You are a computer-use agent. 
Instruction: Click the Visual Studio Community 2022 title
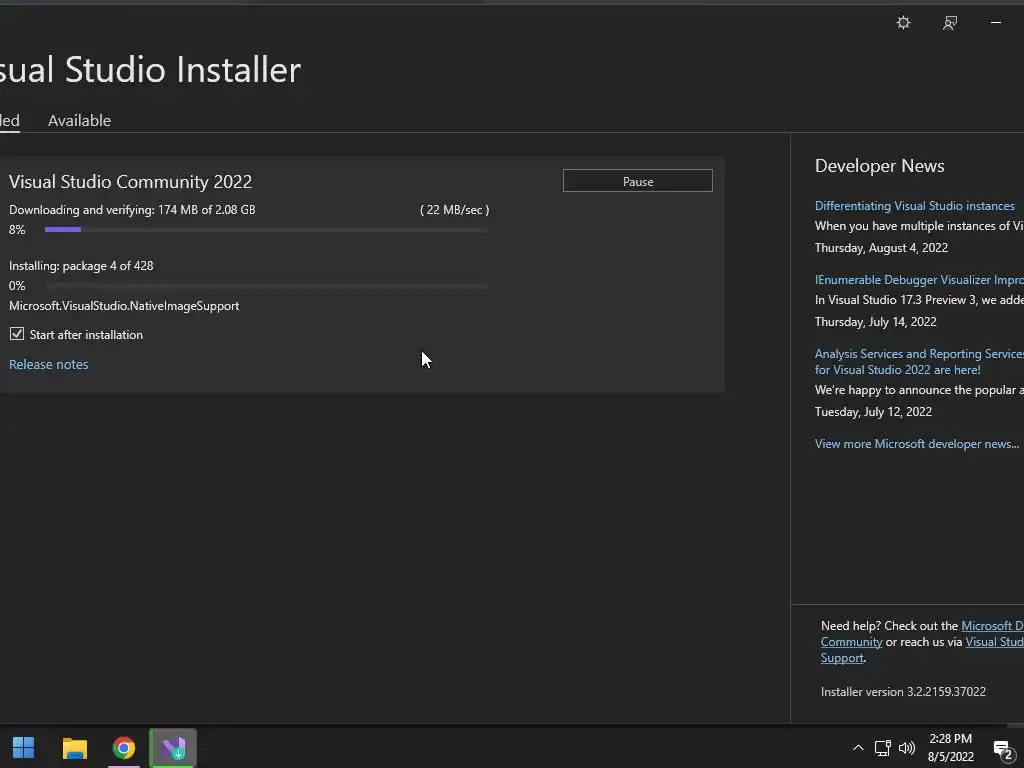(131, 182)
